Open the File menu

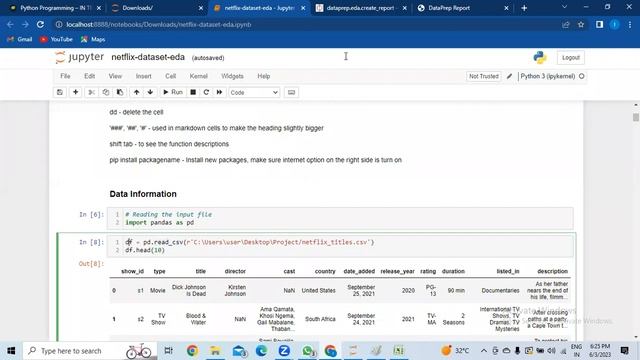(x=65, y=76)
